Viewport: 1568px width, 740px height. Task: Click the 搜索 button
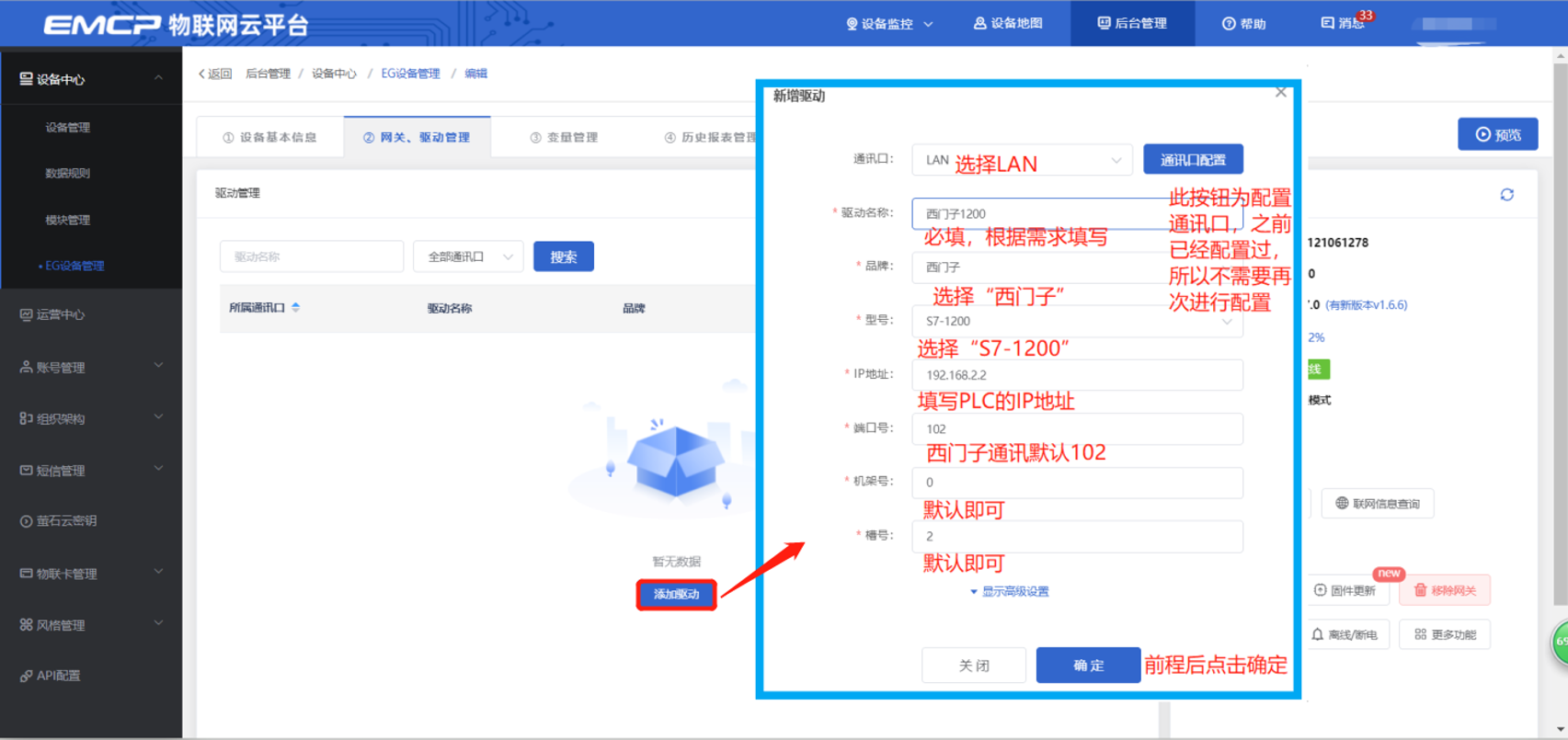[564, 256]
